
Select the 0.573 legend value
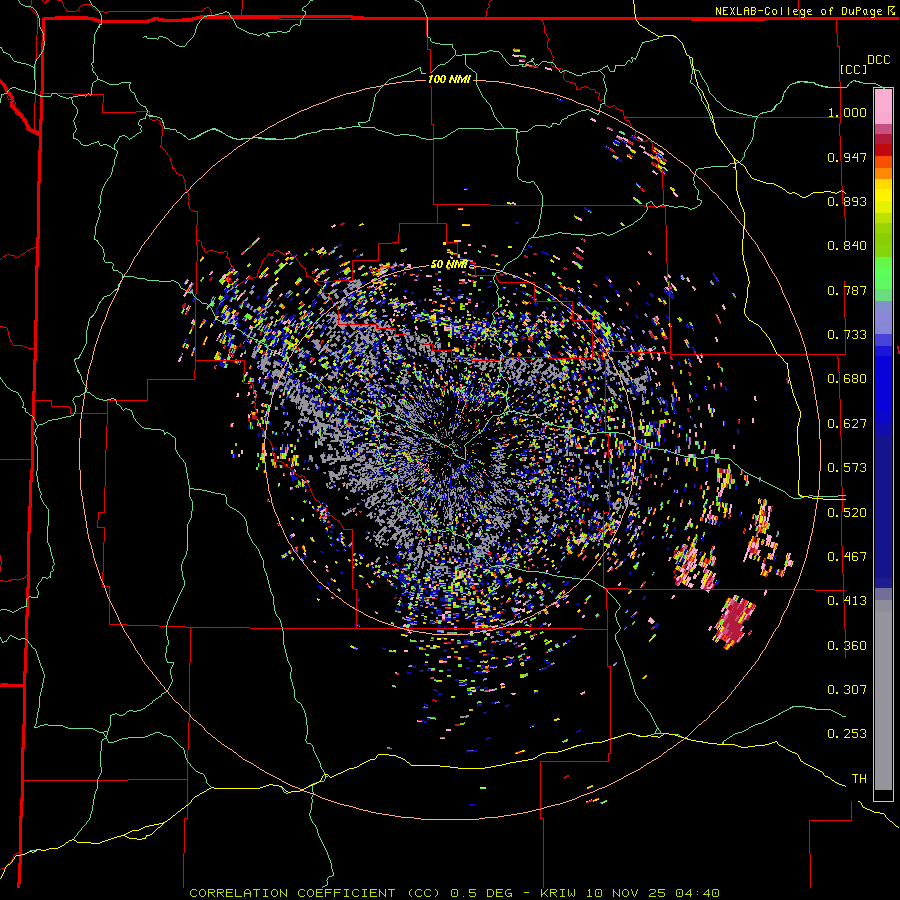pos(847,468)
